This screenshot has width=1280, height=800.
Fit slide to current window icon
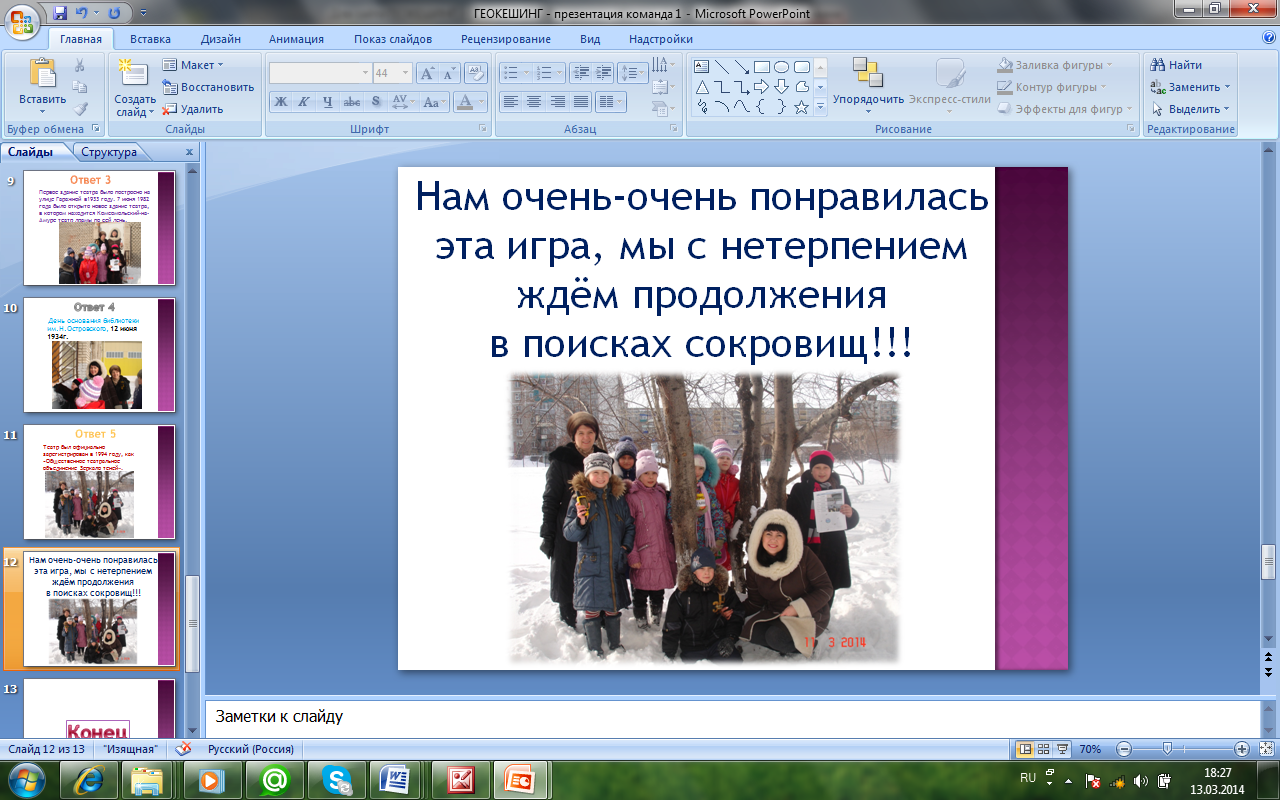coord(1266,748)
